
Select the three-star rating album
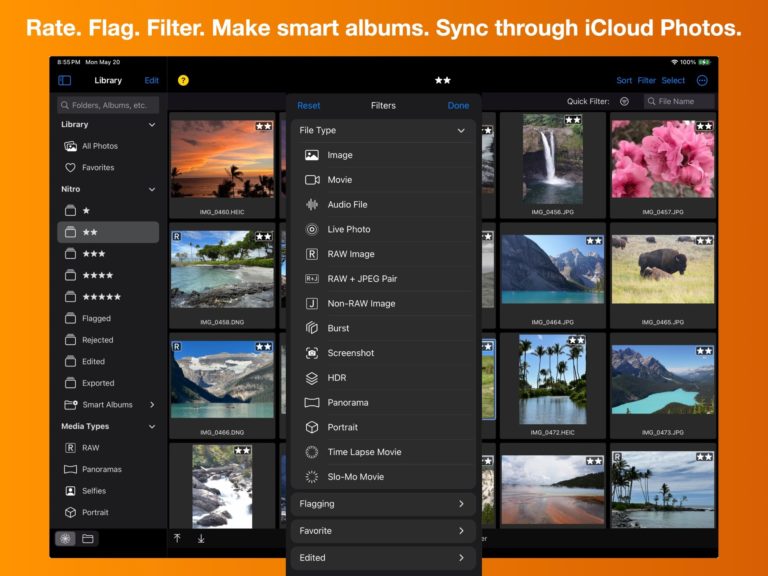[x=108, y=254]
